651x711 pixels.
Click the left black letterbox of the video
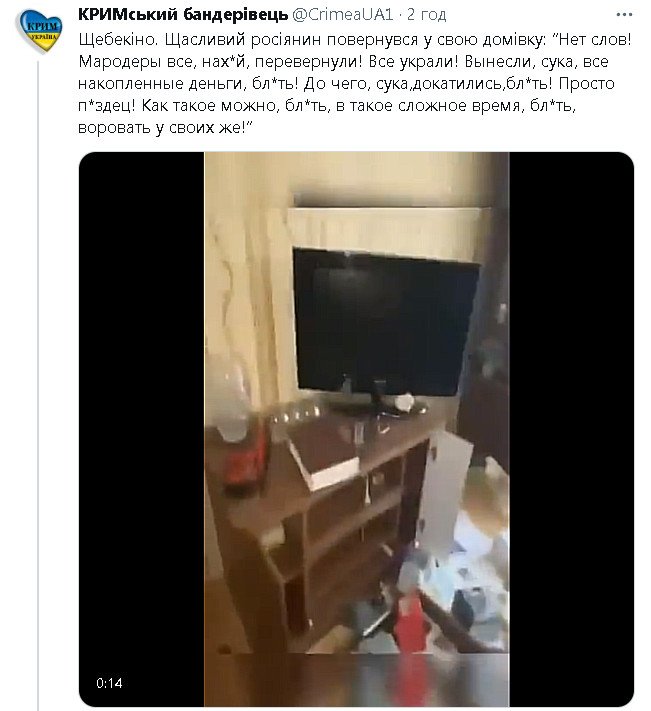click(x=141, y=429)
